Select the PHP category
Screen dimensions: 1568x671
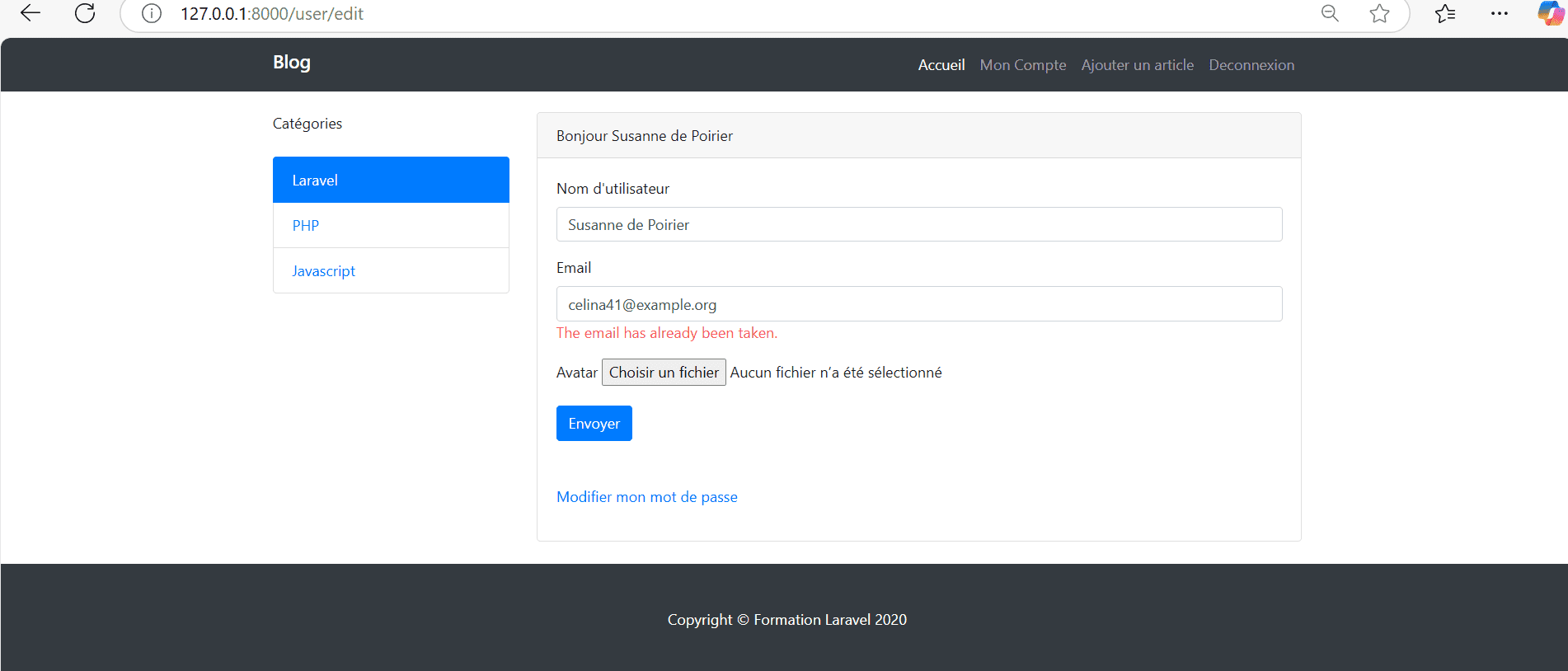pyautogui.click(x=391, y=225)
